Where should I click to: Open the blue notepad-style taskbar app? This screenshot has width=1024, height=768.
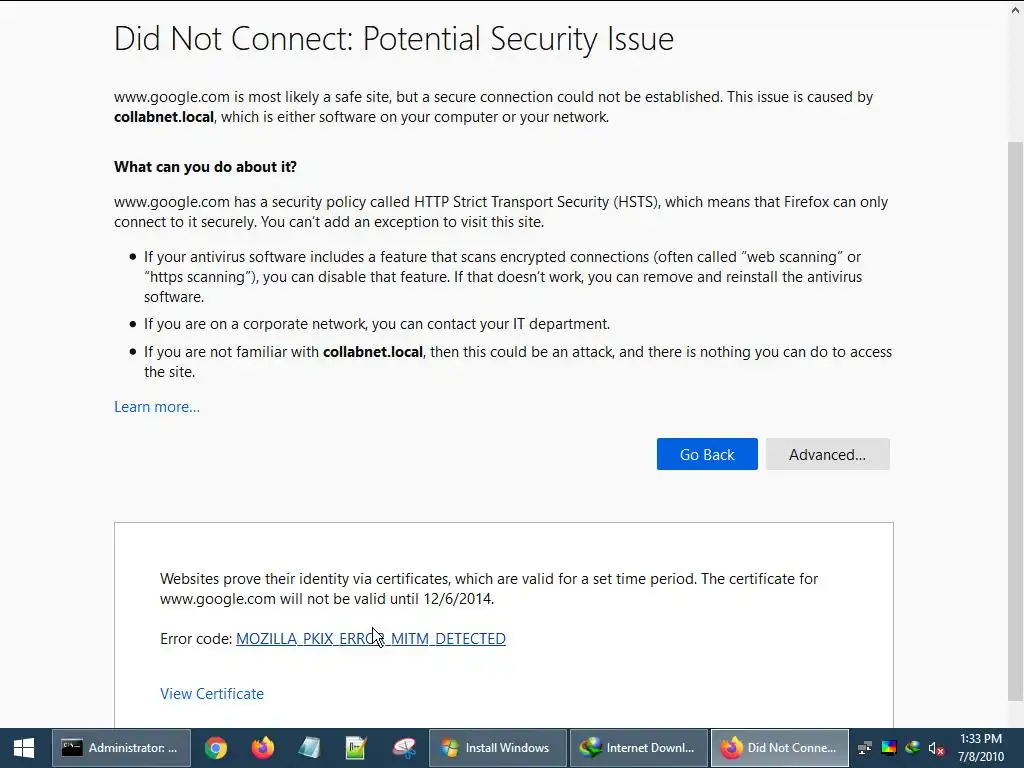tap(310, 747)
